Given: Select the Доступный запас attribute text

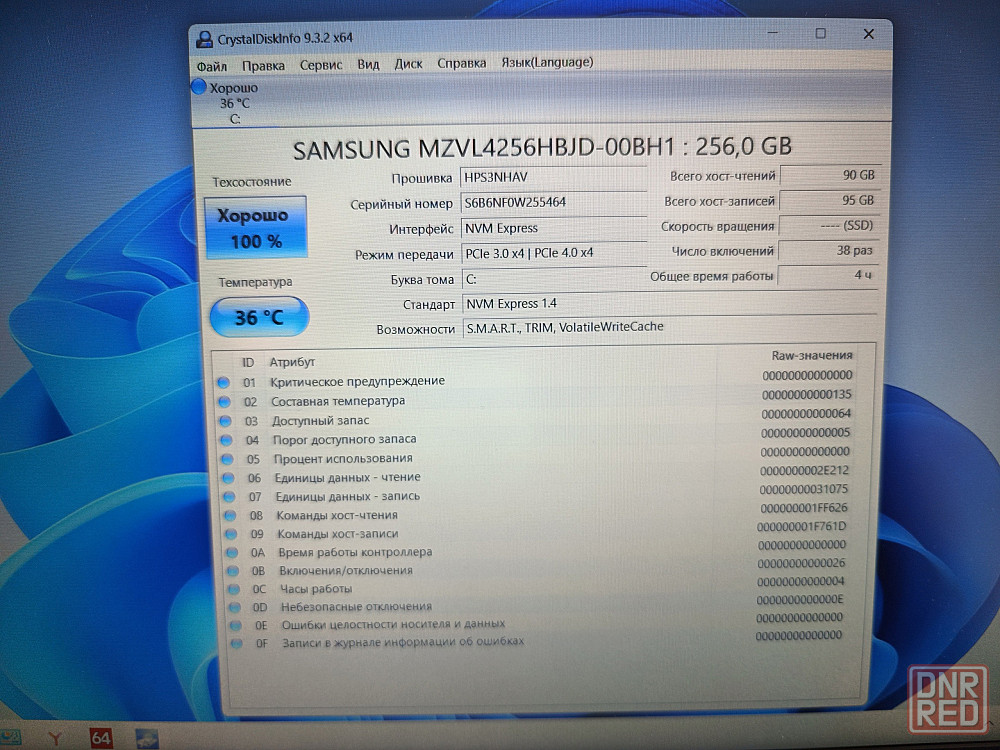Looking at the screenshot, I should (320, 420).
